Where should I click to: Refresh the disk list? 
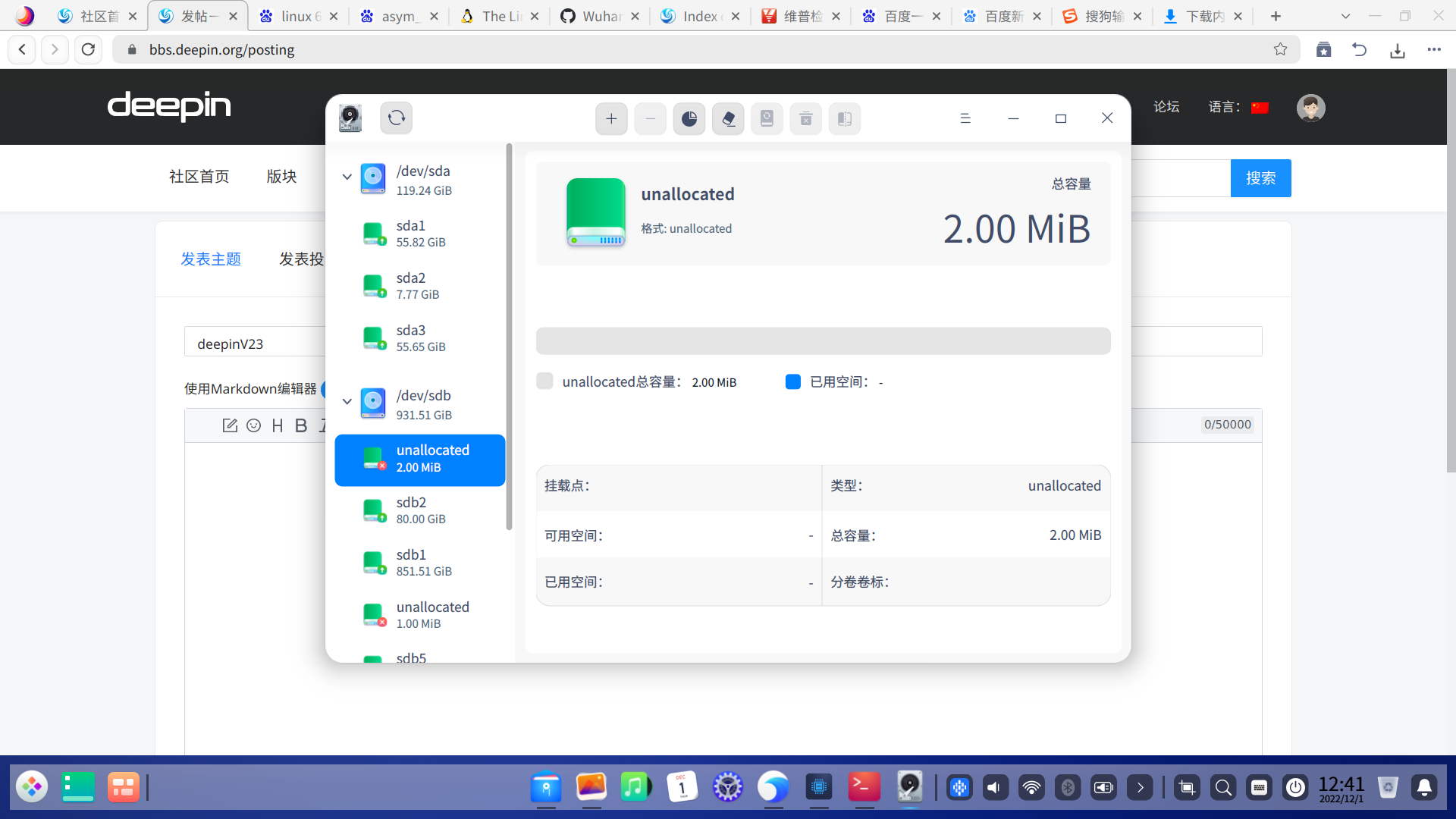(x=396, y=118)
